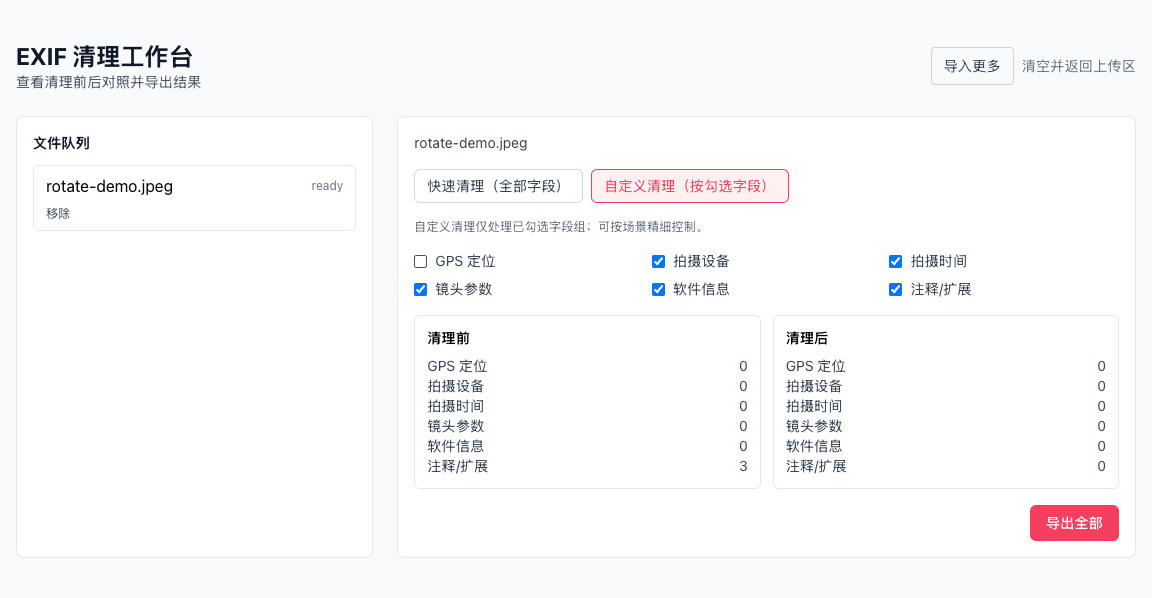Click the EXIF 清理工作台 title
The width and height of the screenshot is (1152, 598).
pyautogui.click(x=103, y=57)
